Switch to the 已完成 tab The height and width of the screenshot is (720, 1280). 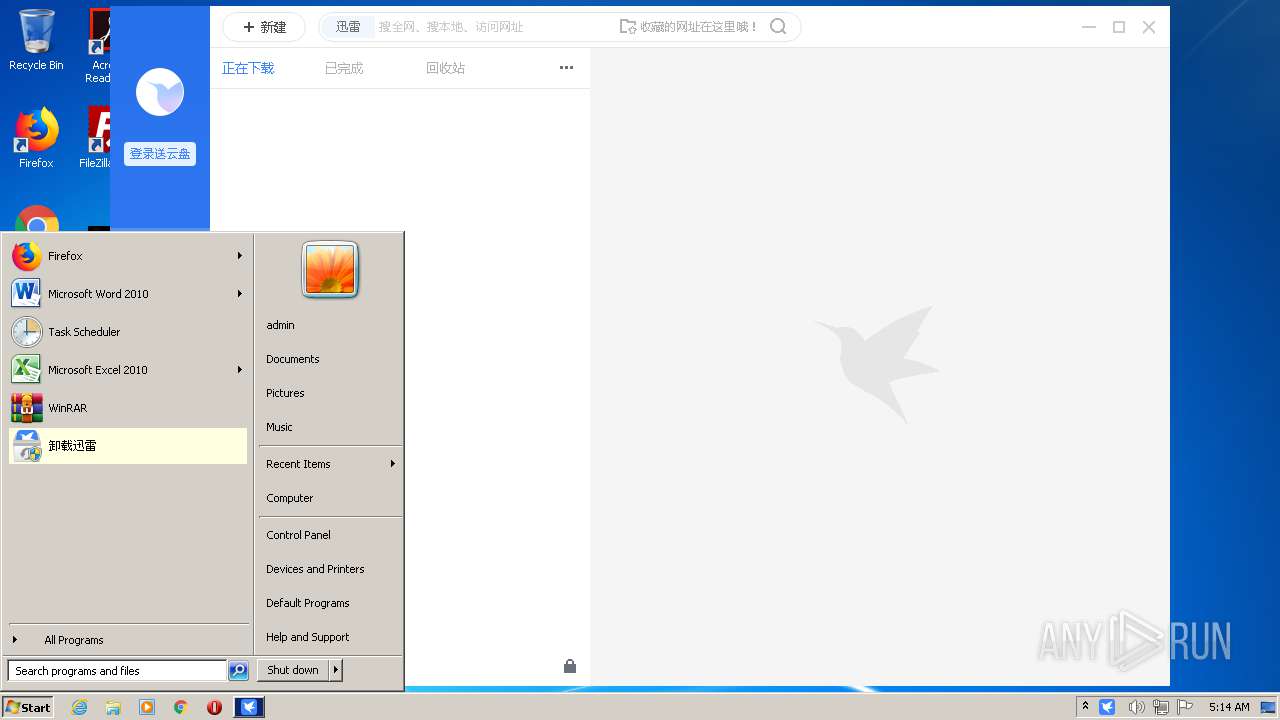[x=344, y=68]
